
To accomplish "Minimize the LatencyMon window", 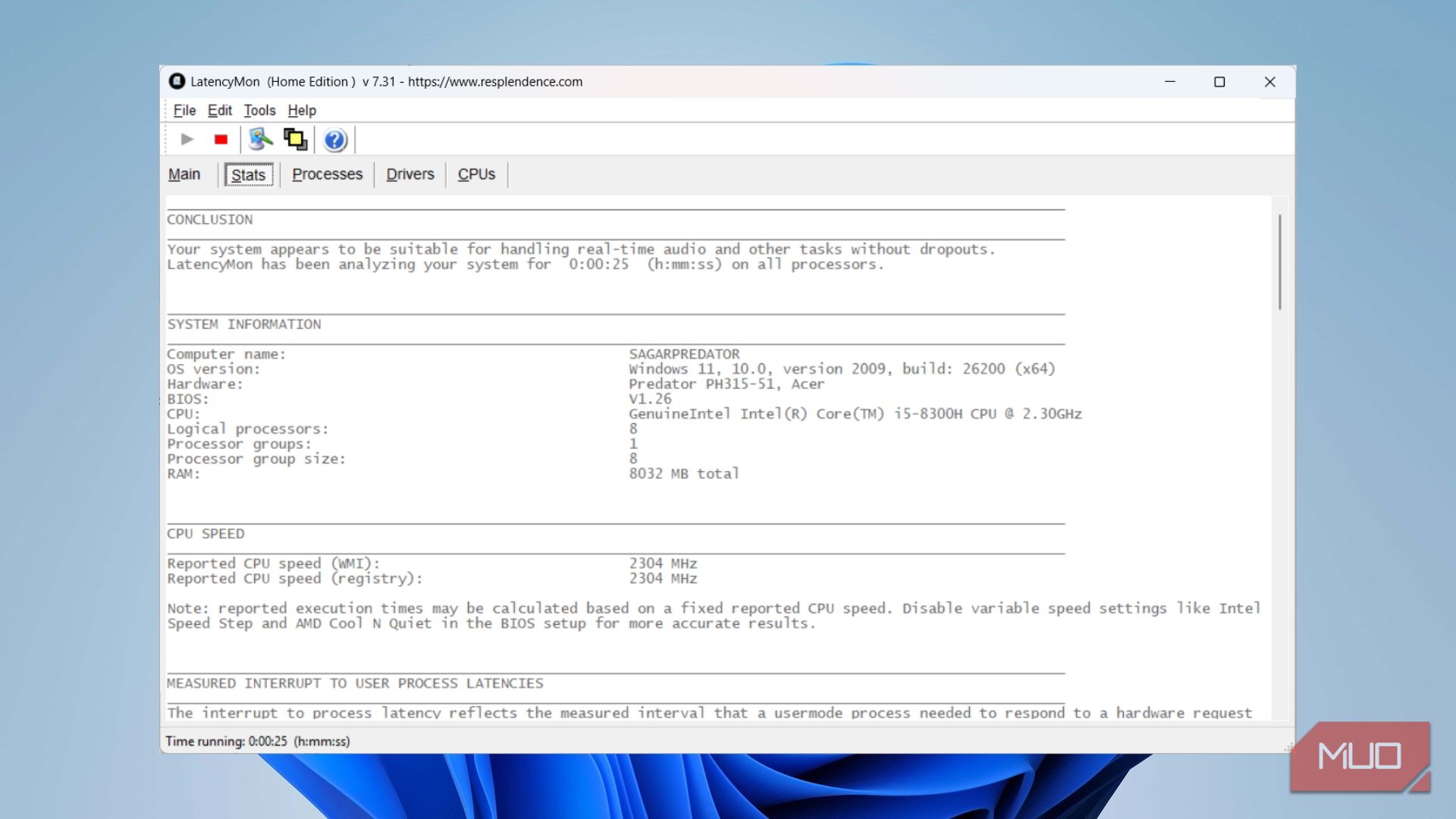I will (1170, 82).
